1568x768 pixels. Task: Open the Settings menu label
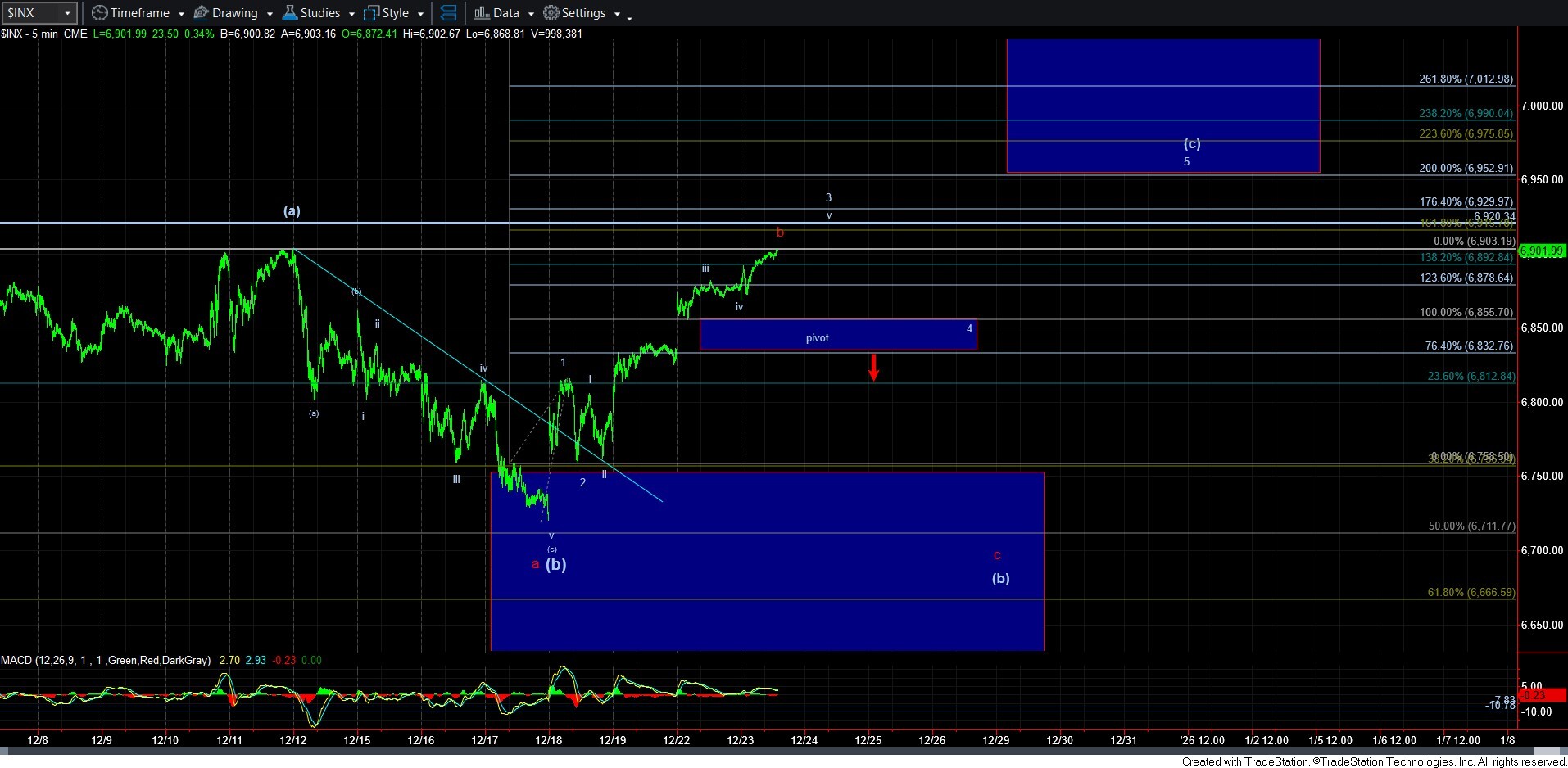point(583,13)
